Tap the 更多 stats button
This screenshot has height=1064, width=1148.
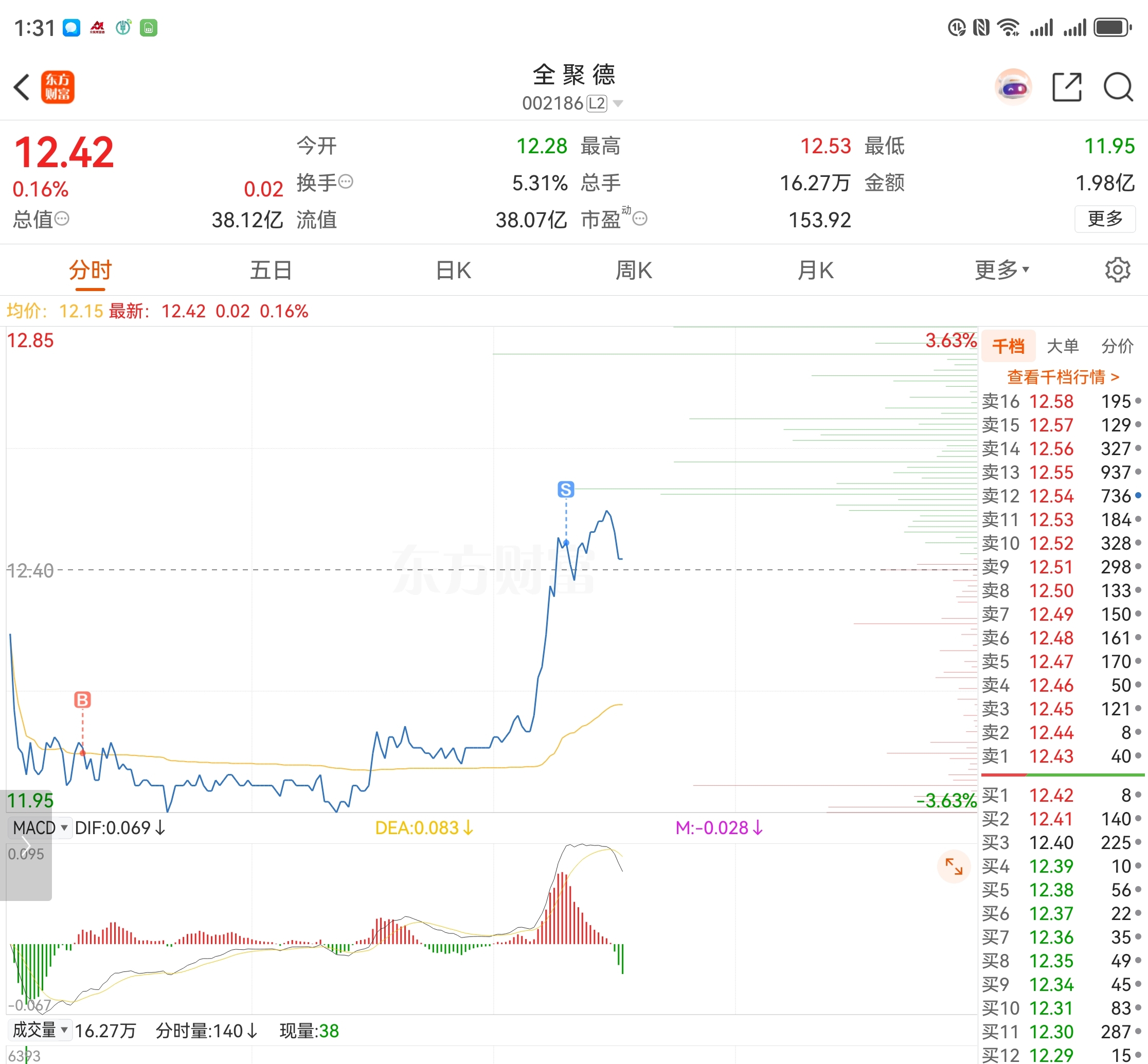pyautogui.click(x=1105, y=219)
